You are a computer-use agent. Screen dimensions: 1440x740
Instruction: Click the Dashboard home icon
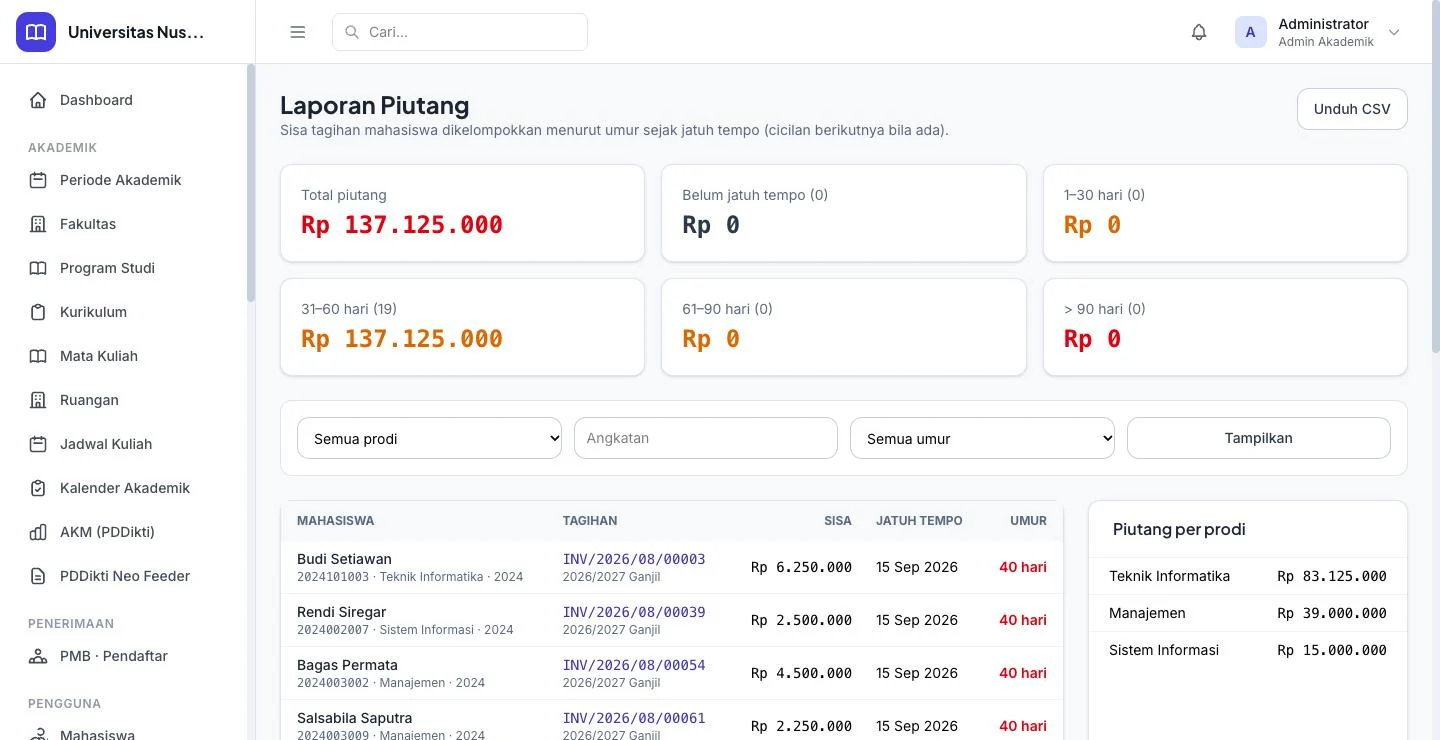pos(38,100)
